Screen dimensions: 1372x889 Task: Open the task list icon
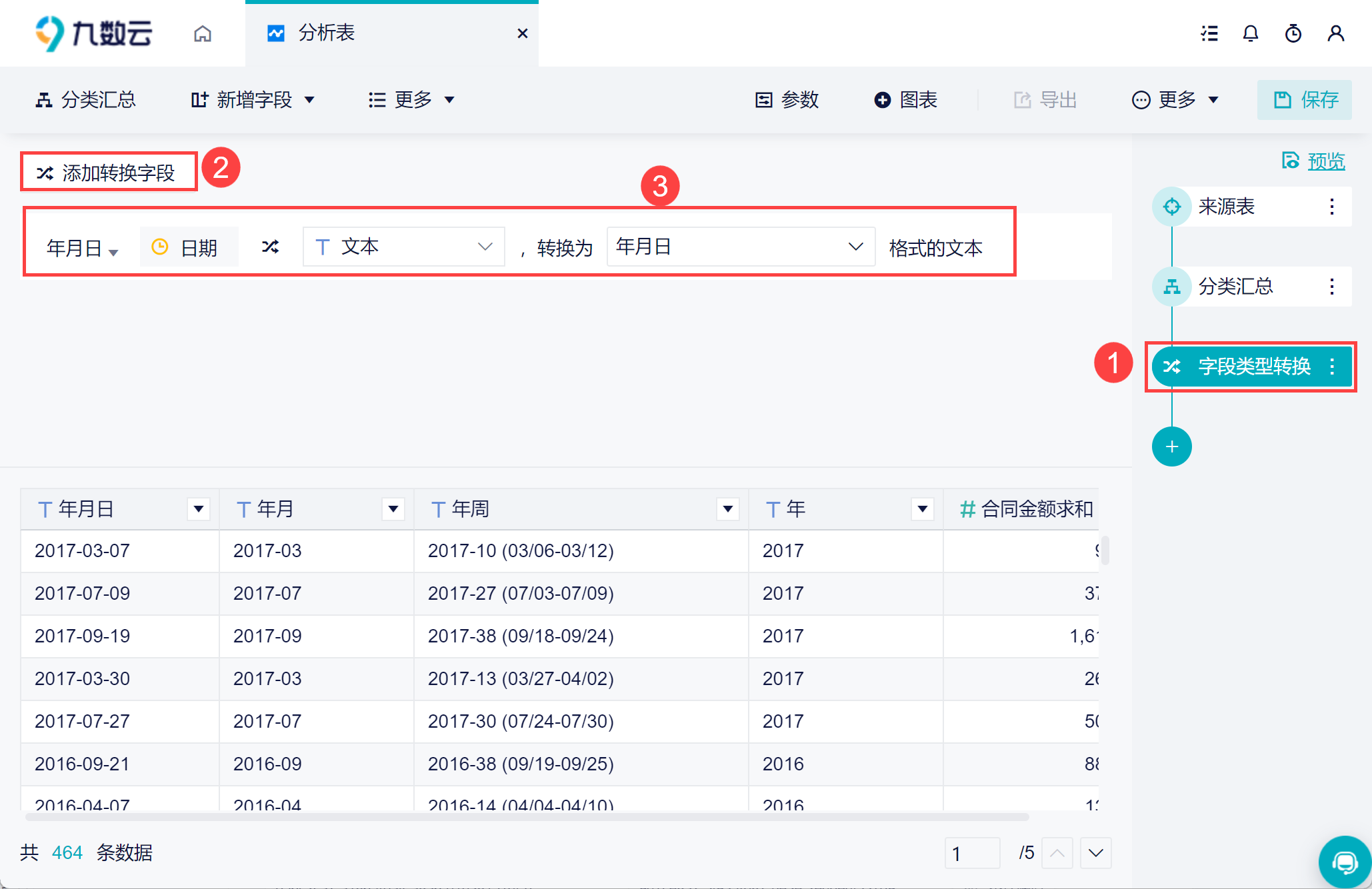(1209, 33)
